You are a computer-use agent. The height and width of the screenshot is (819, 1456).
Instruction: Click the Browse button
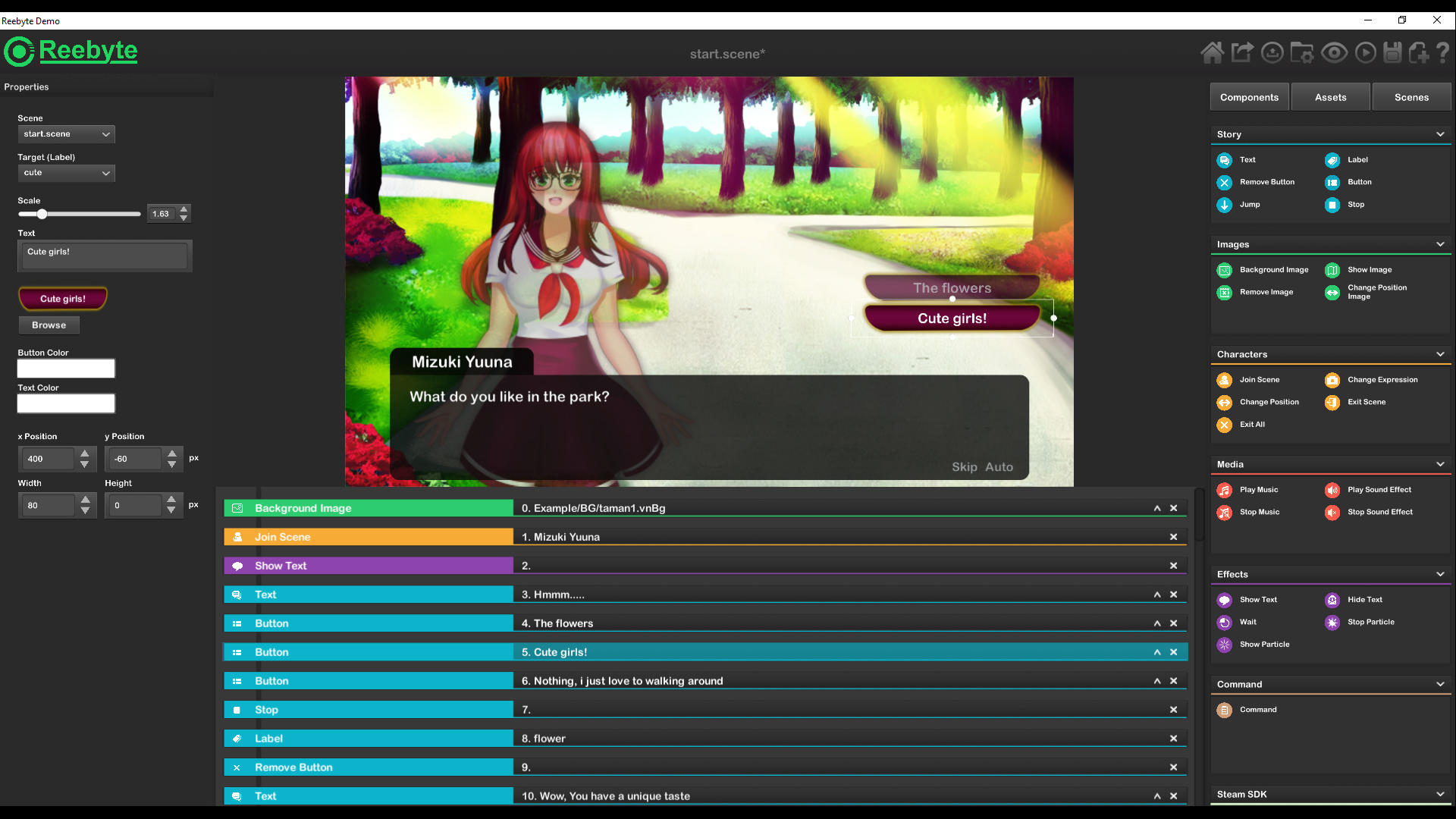[x=49, y=325]
